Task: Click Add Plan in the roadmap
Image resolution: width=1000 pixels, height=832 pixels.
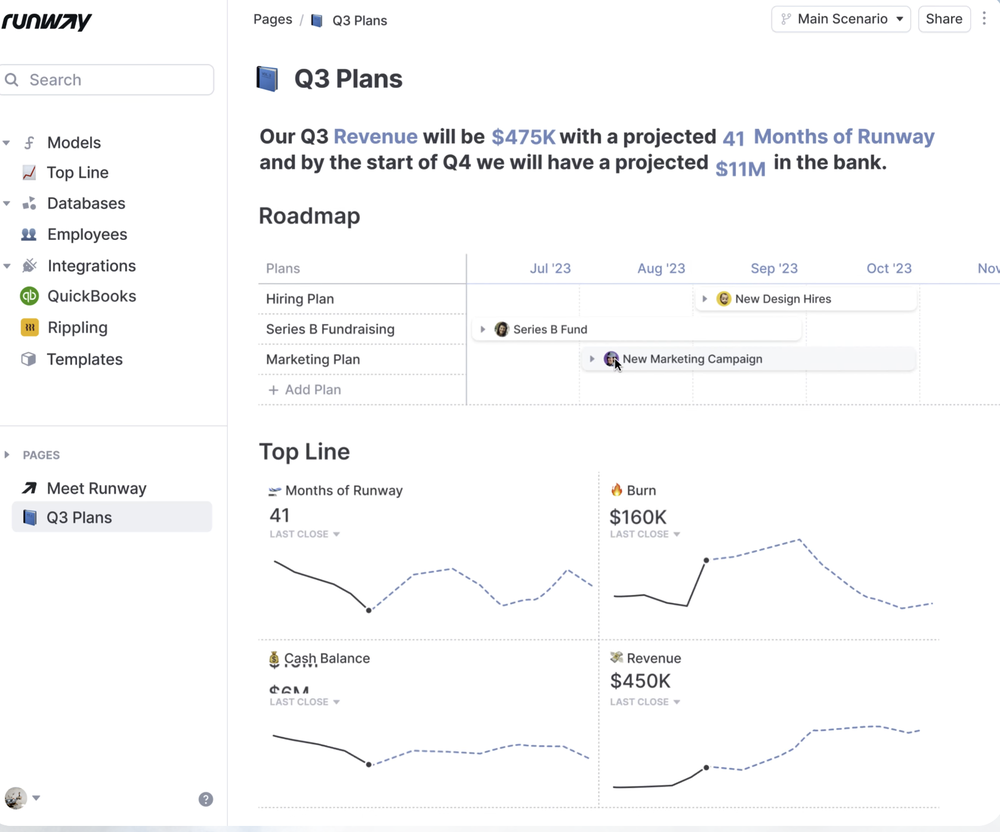Action: 304,390
